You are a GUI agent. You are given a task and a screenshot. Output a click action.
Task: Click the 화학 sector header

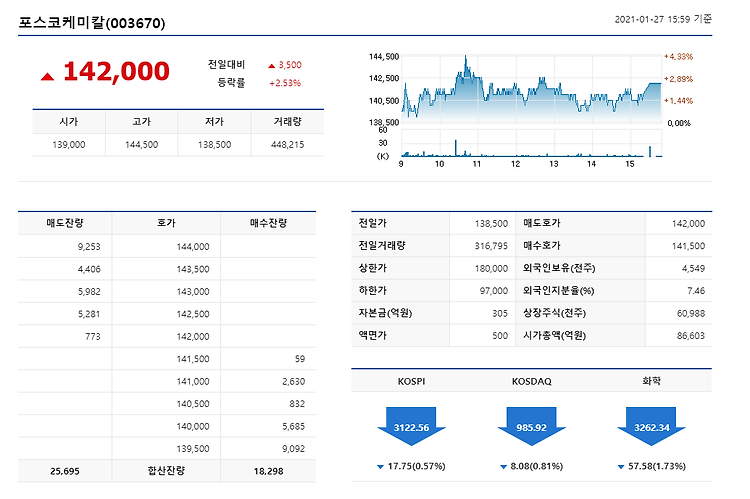click(651, 381)
